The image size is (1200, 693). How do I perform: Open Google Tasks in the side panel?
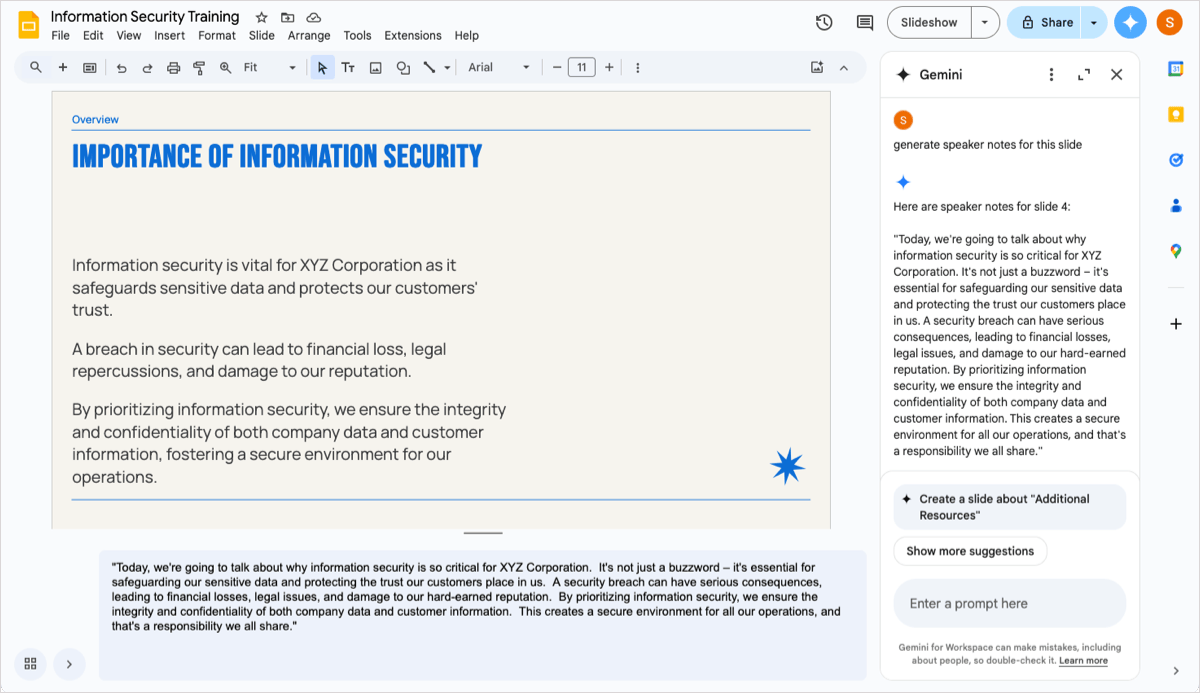pyautogui.click(x=1176, y=160)
